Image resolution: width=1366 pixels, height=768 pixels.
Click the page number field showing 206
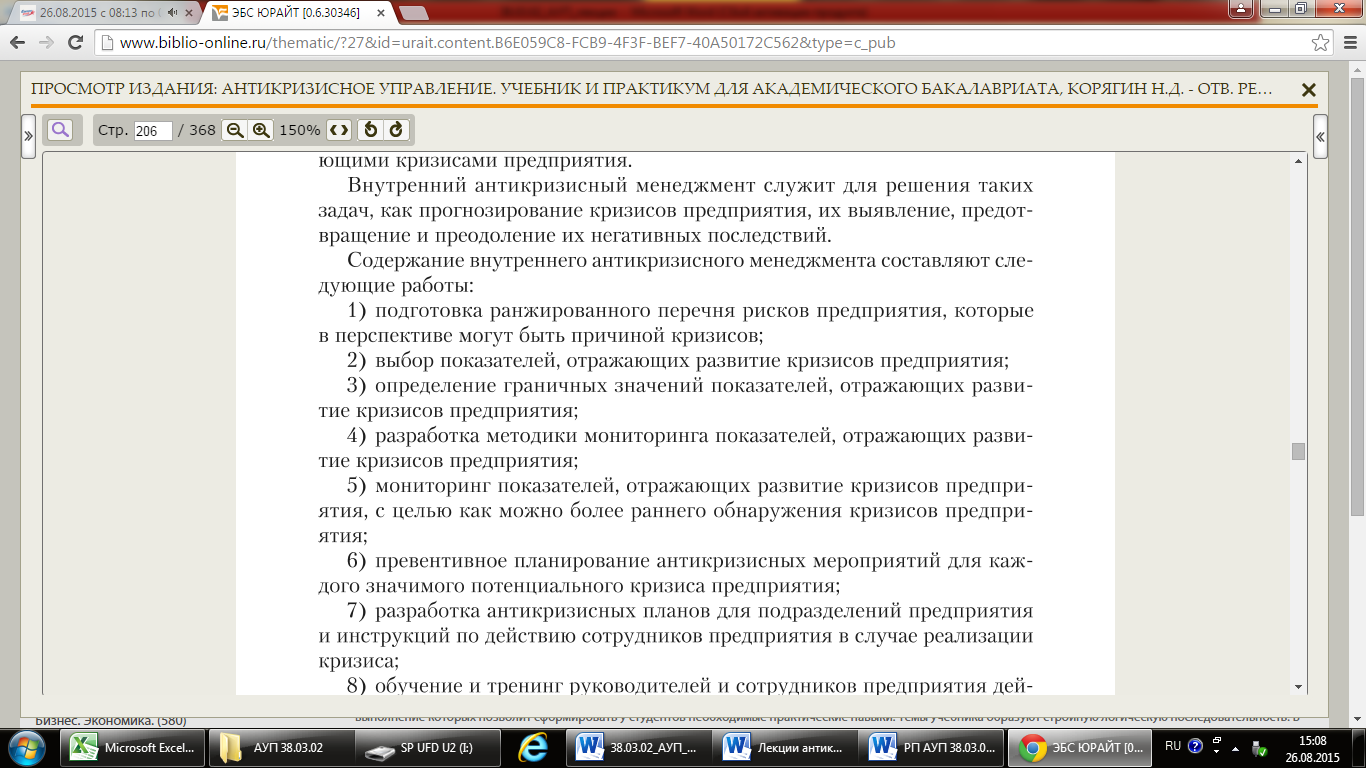153,131
